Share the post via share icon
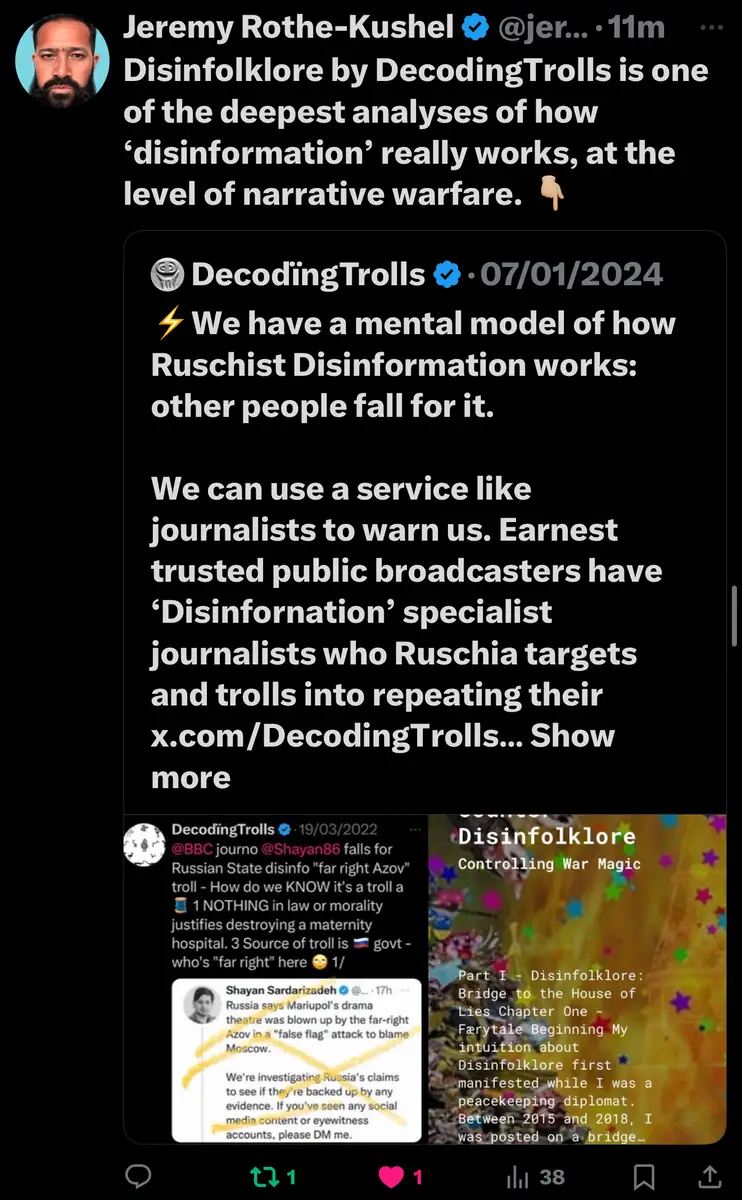The image size is (742, 1200). tap(709, 1177)
